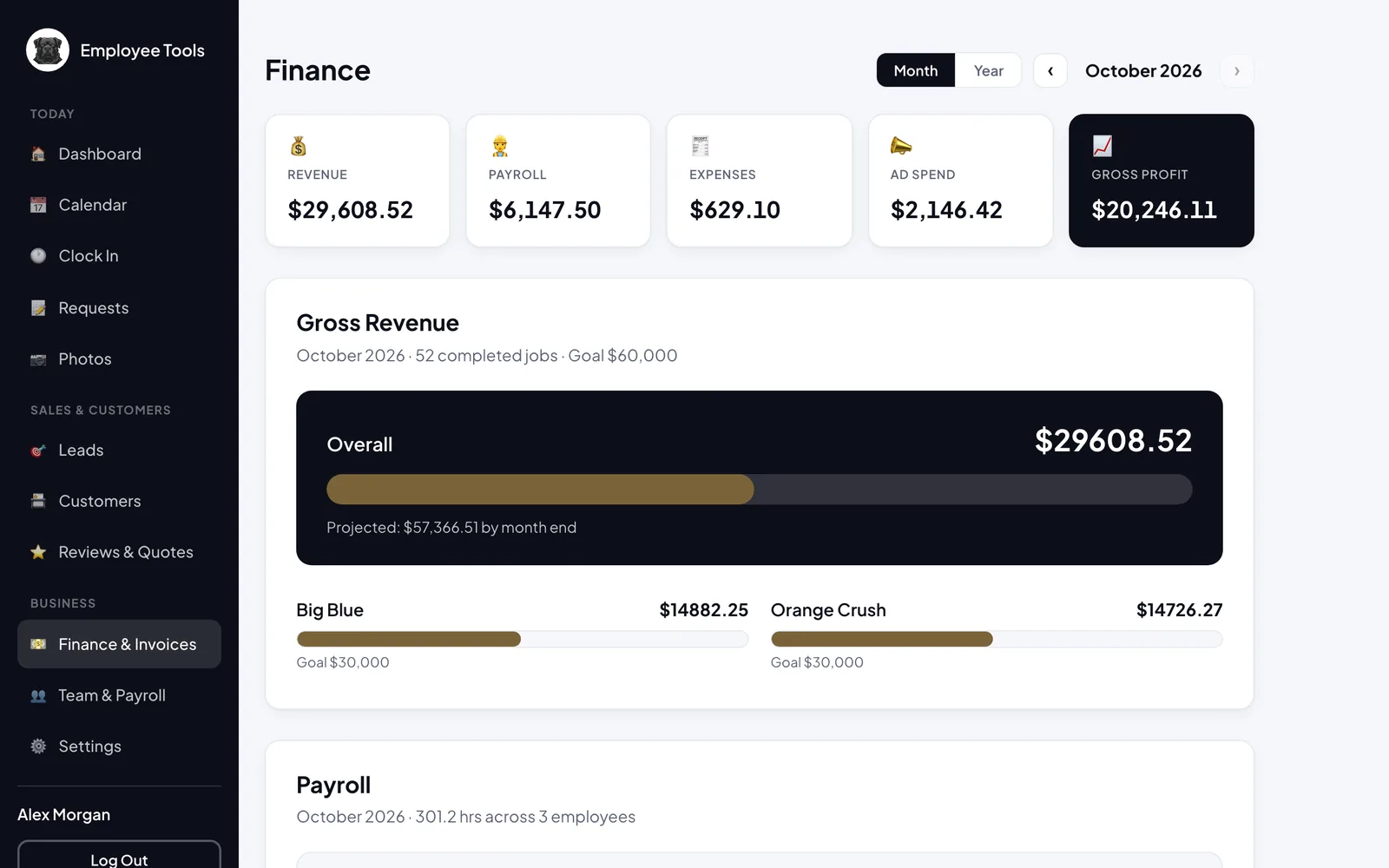Click the $29608.52 overall total

tap(1113, 441)
